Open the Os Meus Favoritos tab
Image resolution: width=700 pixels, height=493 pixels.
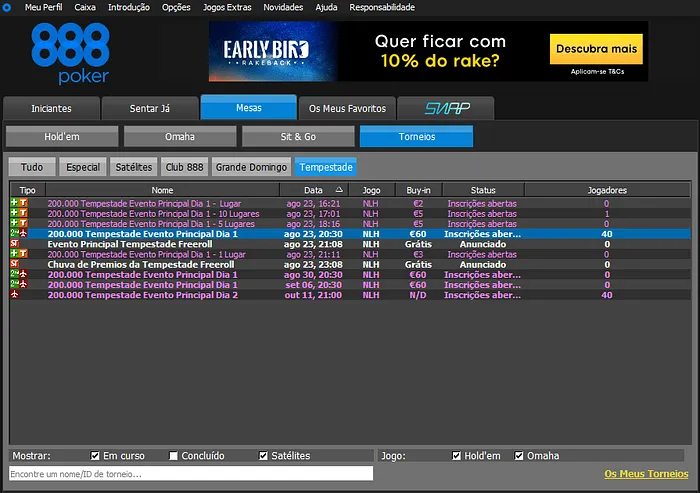pos(347,109)
